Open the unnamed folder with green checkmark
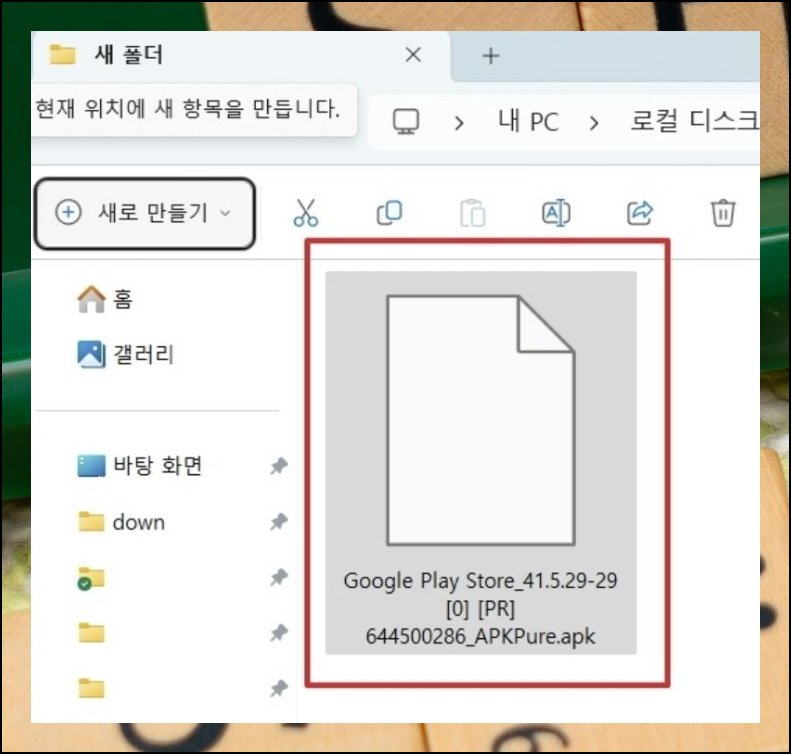 91,578
